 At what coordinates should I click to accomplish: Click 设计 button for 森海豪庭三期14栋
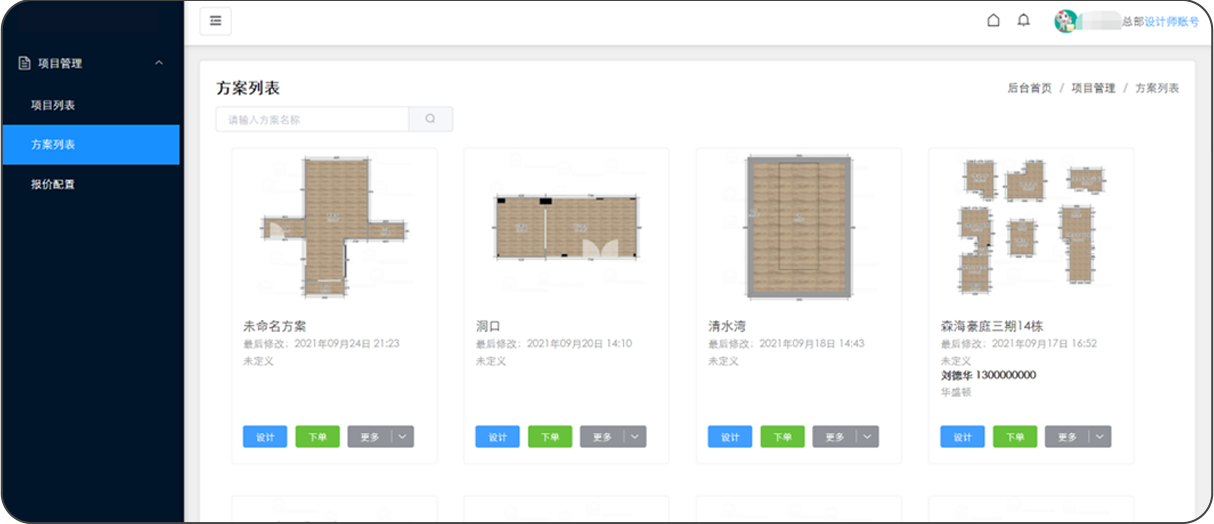[962, 437]
